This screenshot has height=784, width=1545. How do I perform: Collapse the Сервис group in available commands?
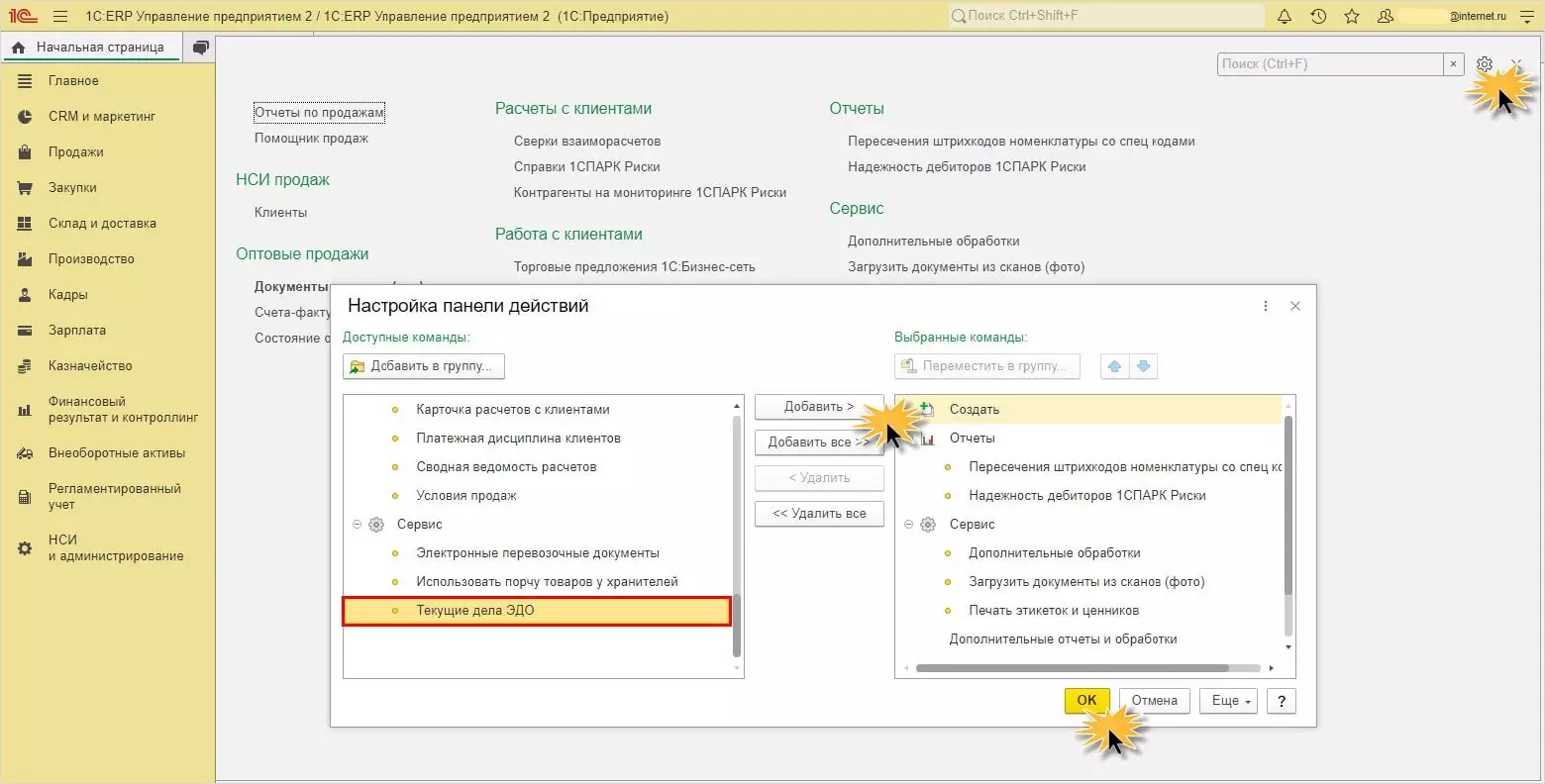[x=357, y=525]
